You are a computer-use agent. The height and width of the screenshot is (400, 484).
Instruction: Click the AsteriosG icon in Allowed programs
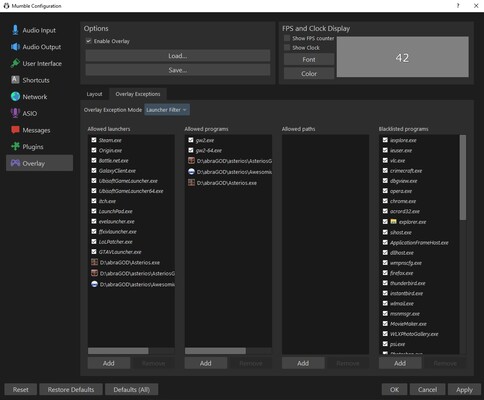(x=191, y=161)
